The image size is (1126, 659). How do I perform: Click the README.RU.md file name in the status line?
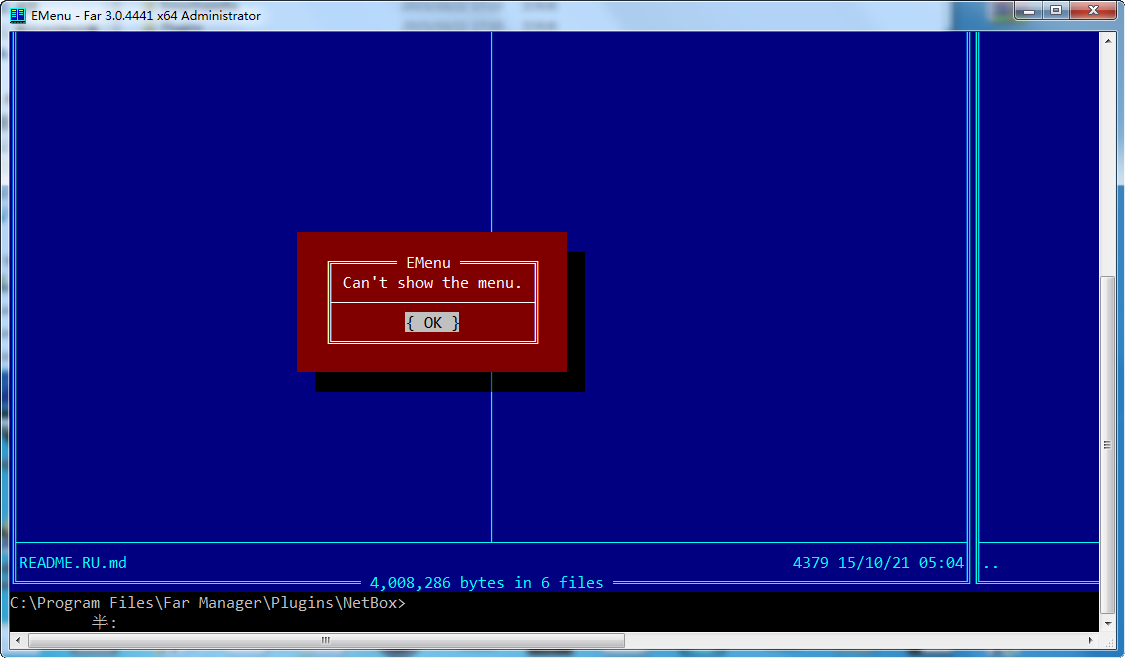(73, 562)
